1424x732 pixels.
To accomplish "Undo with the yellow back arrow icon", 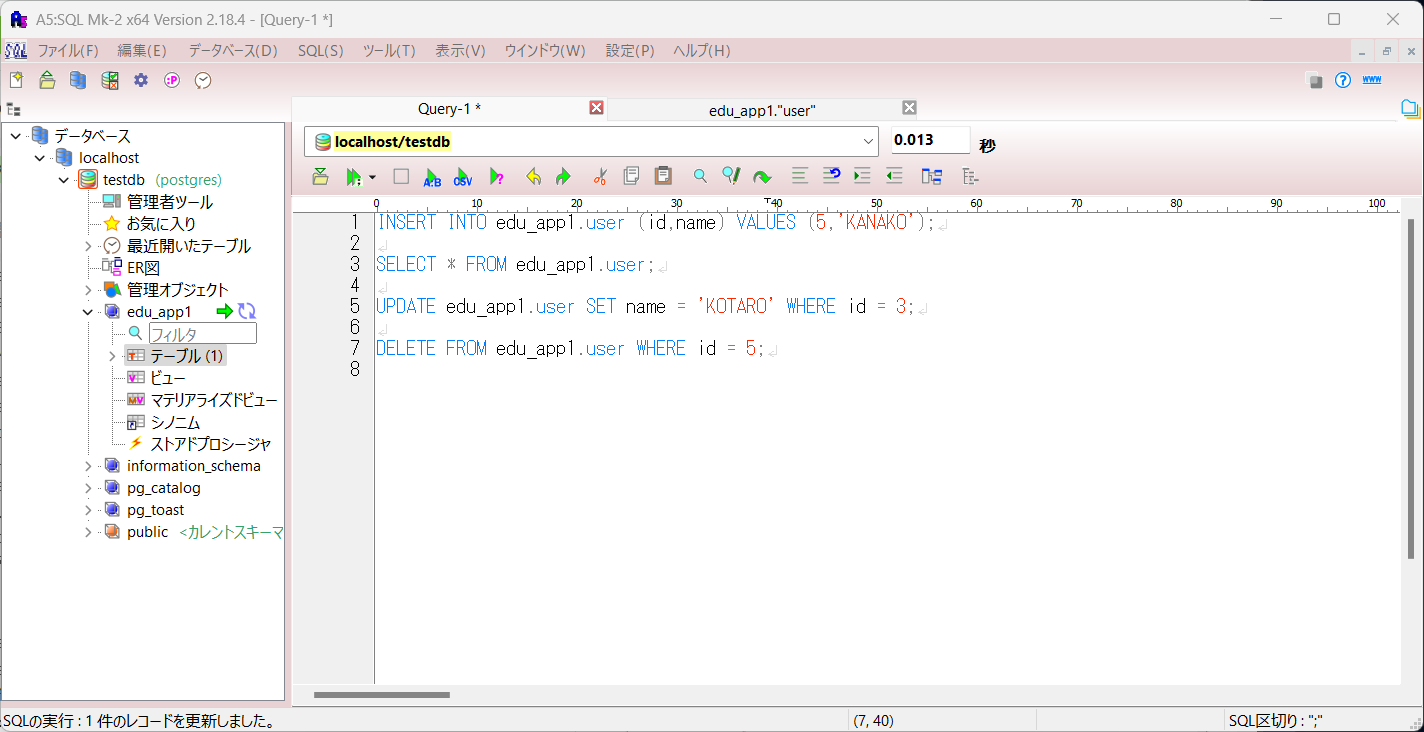I will tap(534, 176).
